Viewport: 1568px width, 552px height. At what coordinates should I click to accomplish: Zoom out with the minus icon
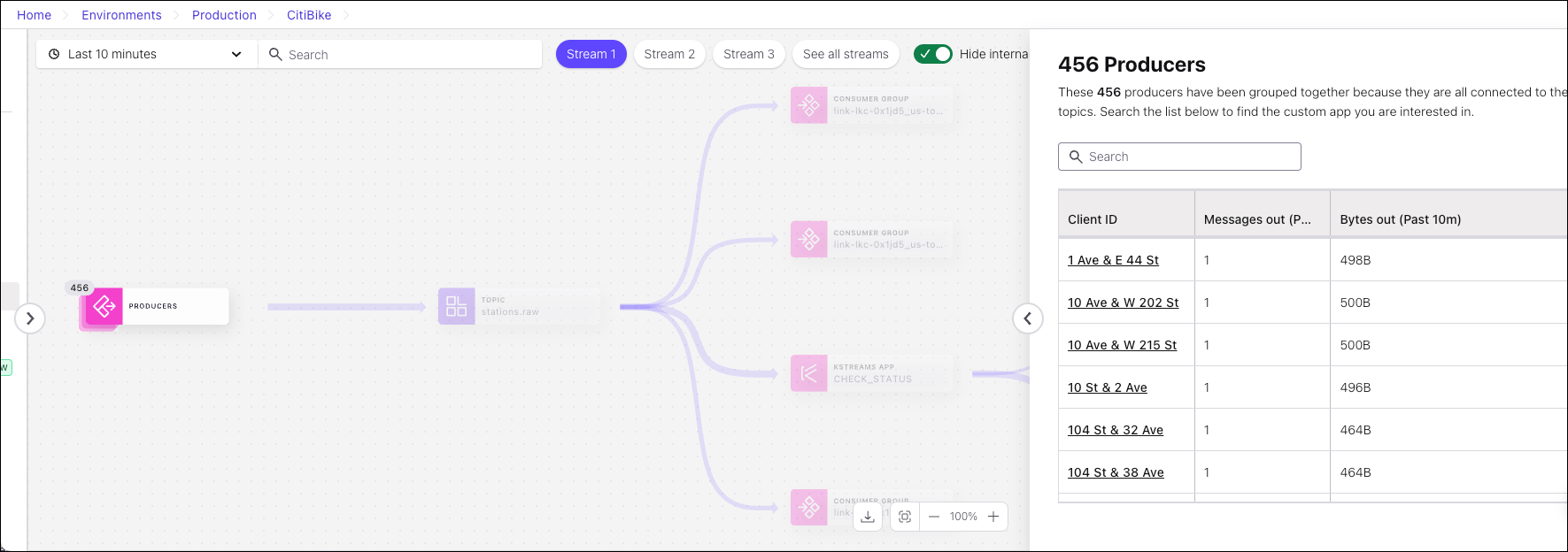(x=934, y=517)
